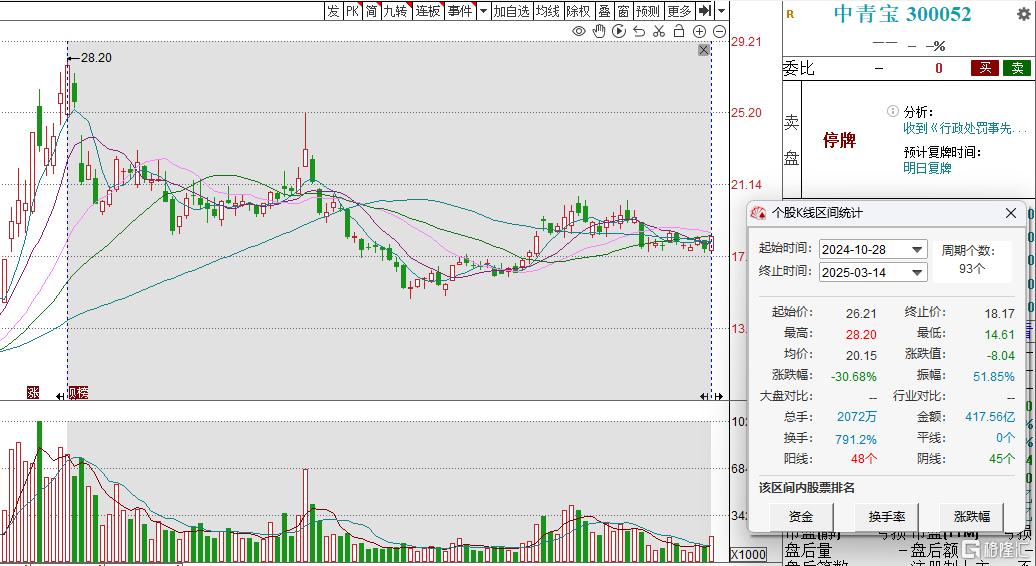Toggle the 连板 indicator
The width and height of the screenshot is (1036, 566).
tap(428, 11)
